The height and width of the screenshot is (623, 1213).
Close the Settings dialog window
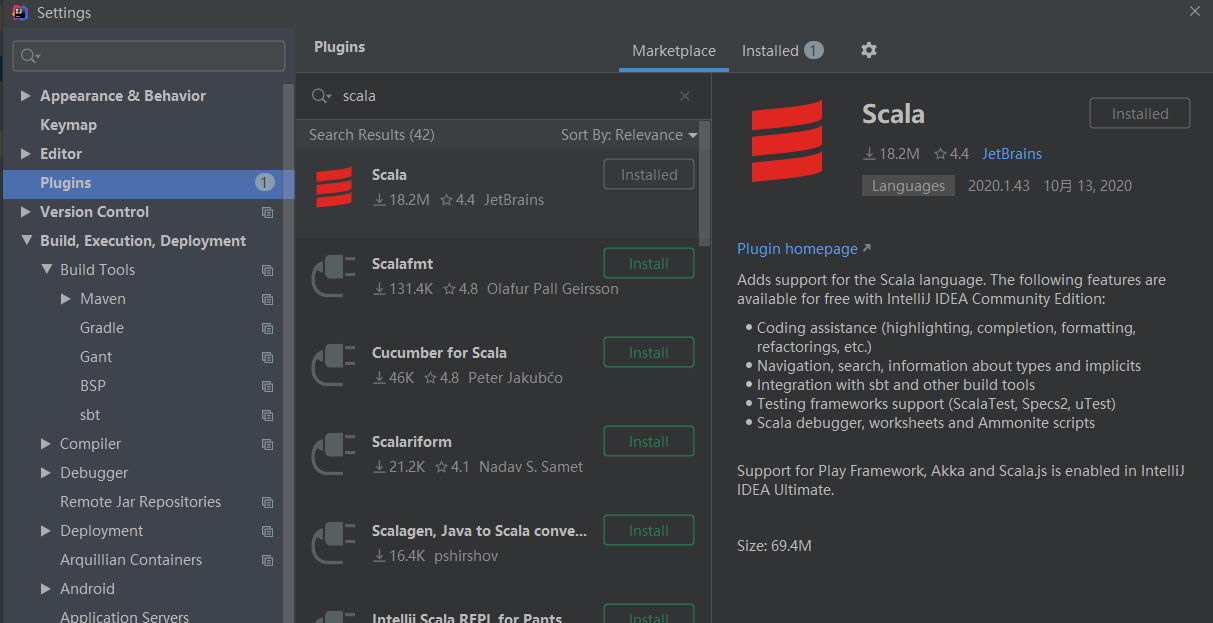tap(1195, 11)
